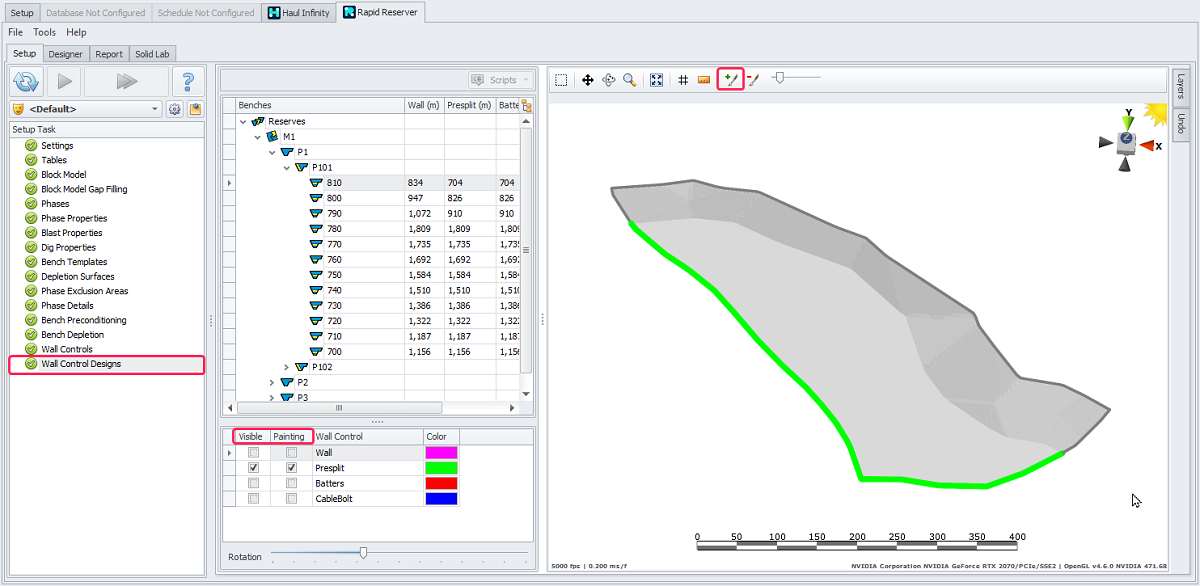
Task: Click the zoom to extents icon
Action: click(x=657, y=80)
